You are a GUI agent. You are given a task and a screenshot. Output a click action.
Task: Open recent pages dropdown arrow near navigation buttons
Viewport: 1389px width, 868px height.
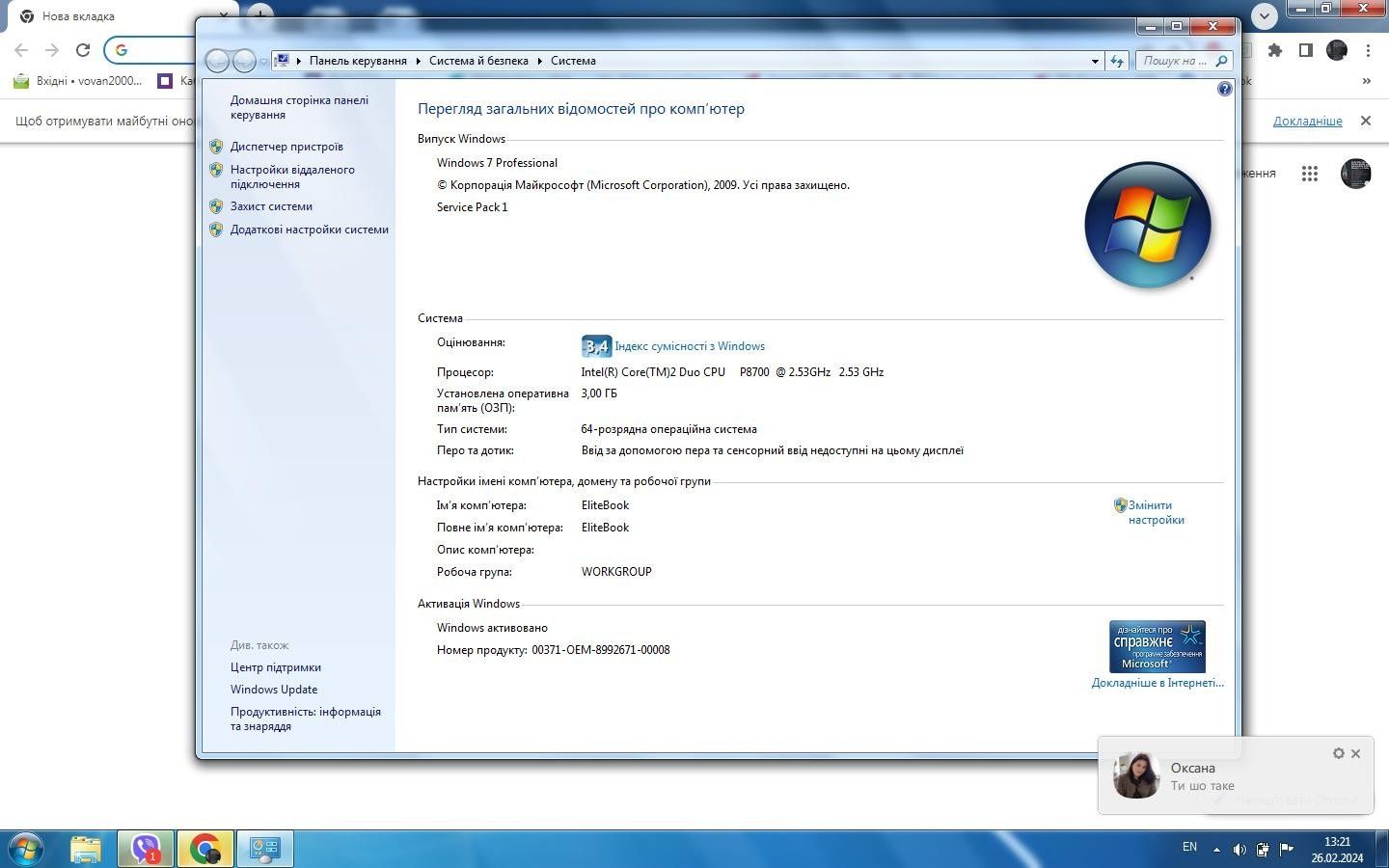click(x=263, y=62)
